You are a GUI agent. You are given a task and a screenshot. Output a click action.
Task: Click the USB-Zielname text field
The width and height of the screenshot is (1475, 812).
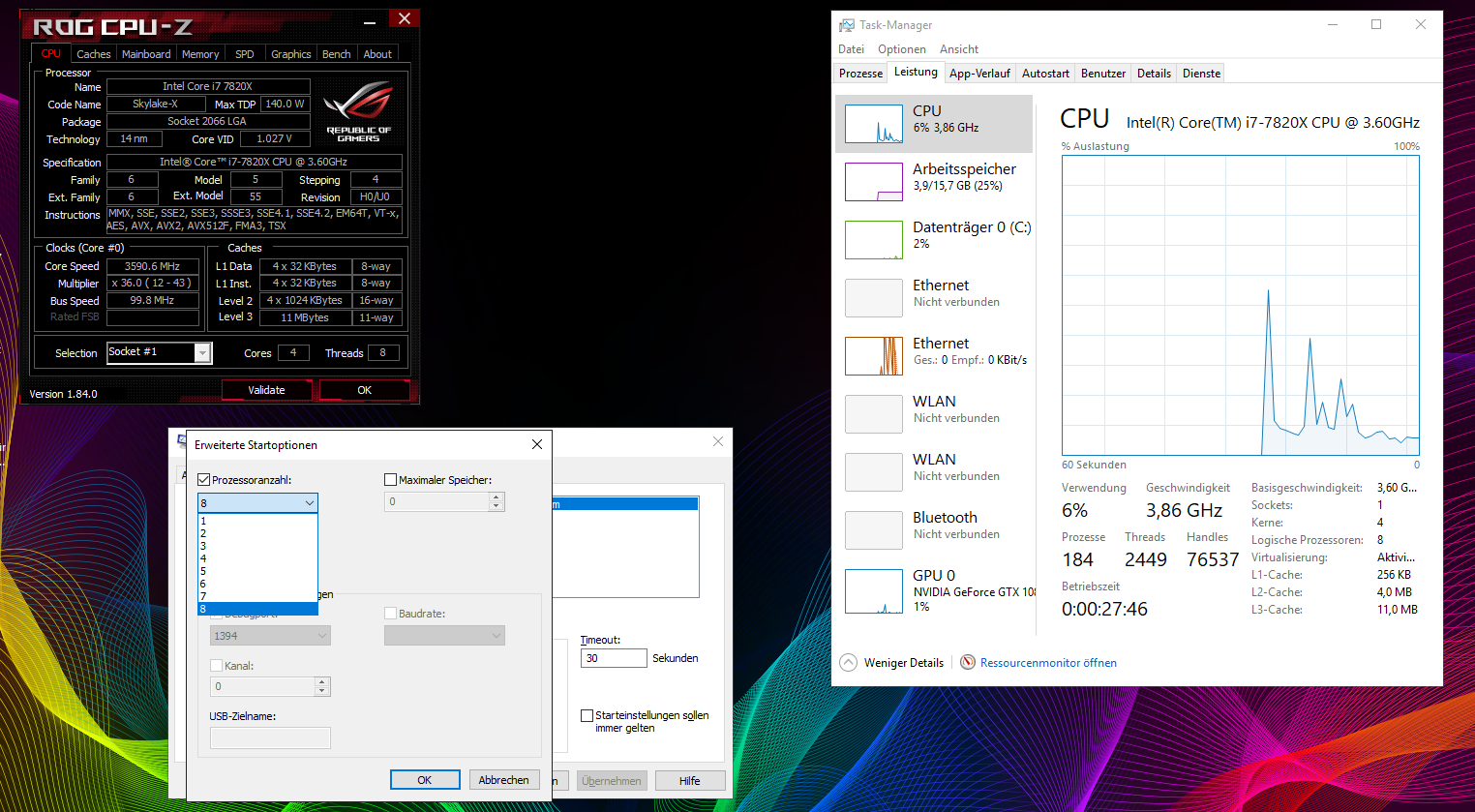(x=270, y=737)
